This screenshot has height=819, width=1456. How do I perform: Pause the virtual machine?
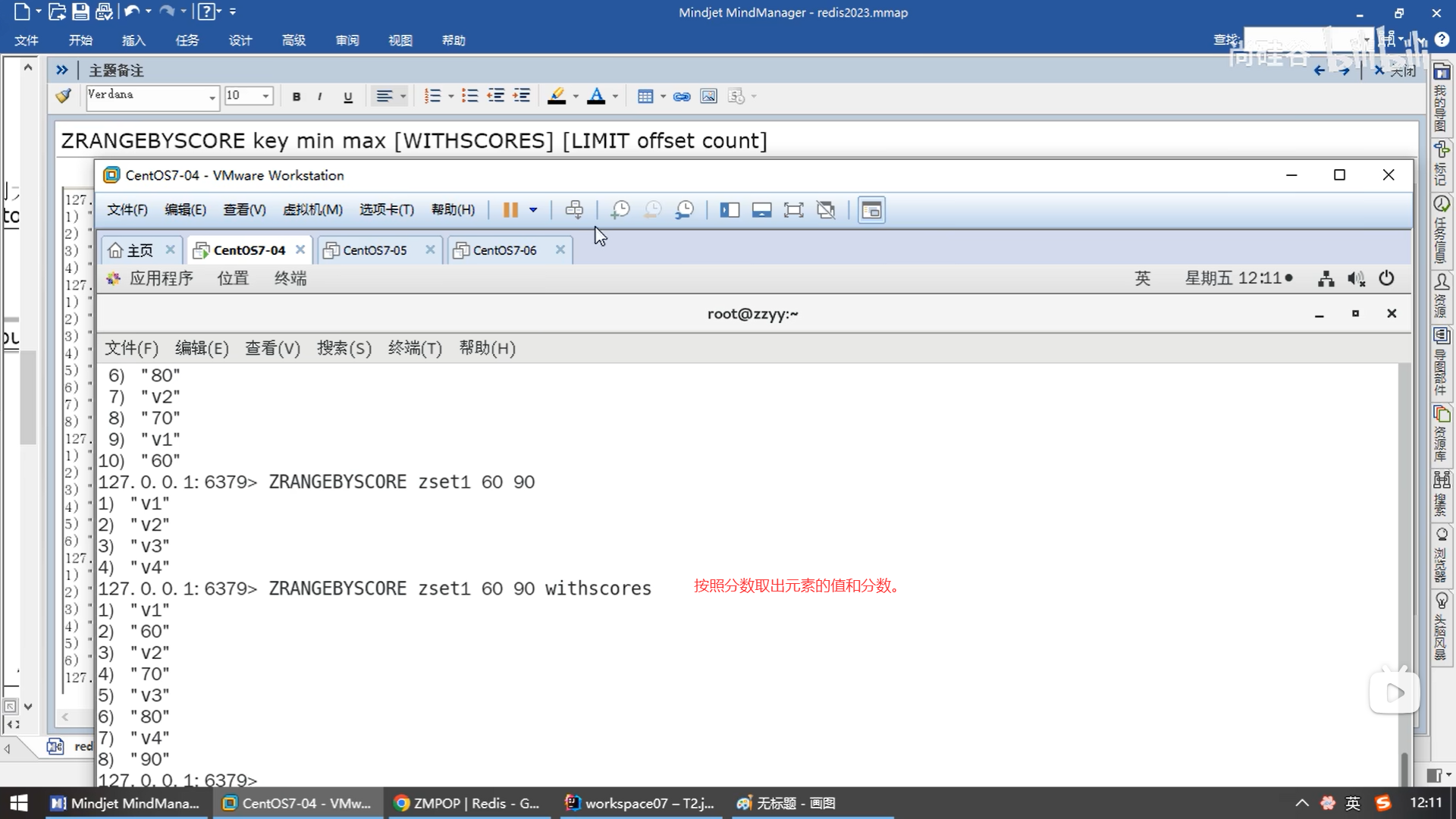[510, 210]
